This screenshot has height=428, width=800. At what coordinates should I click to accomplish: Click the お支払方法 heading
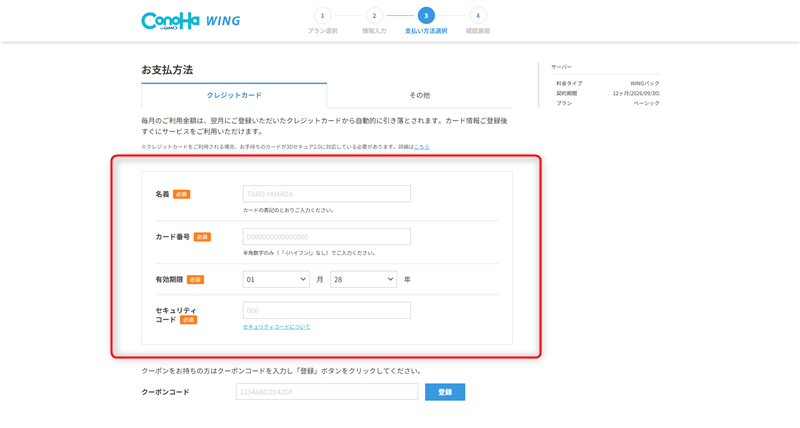[x=167, y=70]
